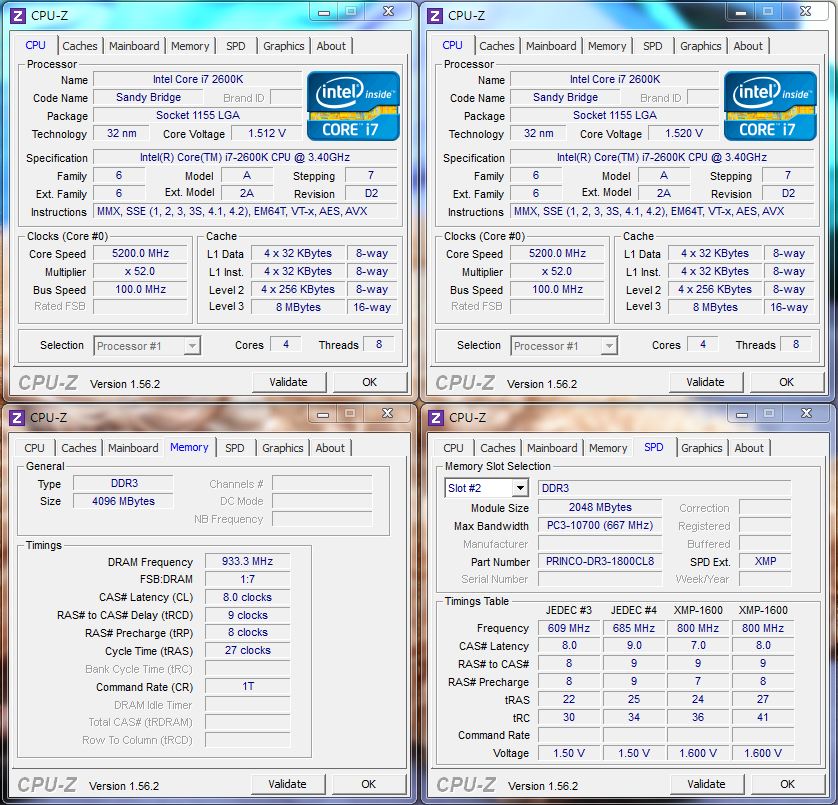
Task: Open Memory tab in the 1.520 V window
Action: tap(607, 46)
